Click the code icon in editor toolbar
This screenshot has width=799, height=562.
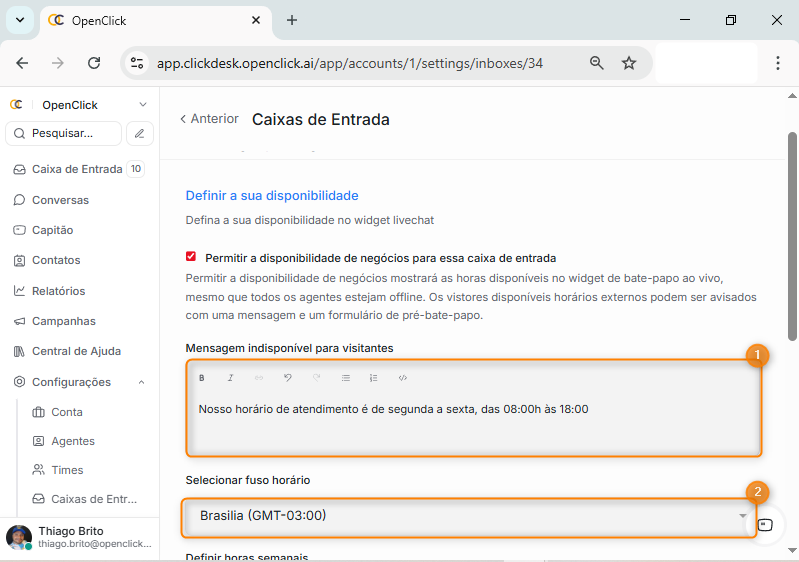click(403, 378)
